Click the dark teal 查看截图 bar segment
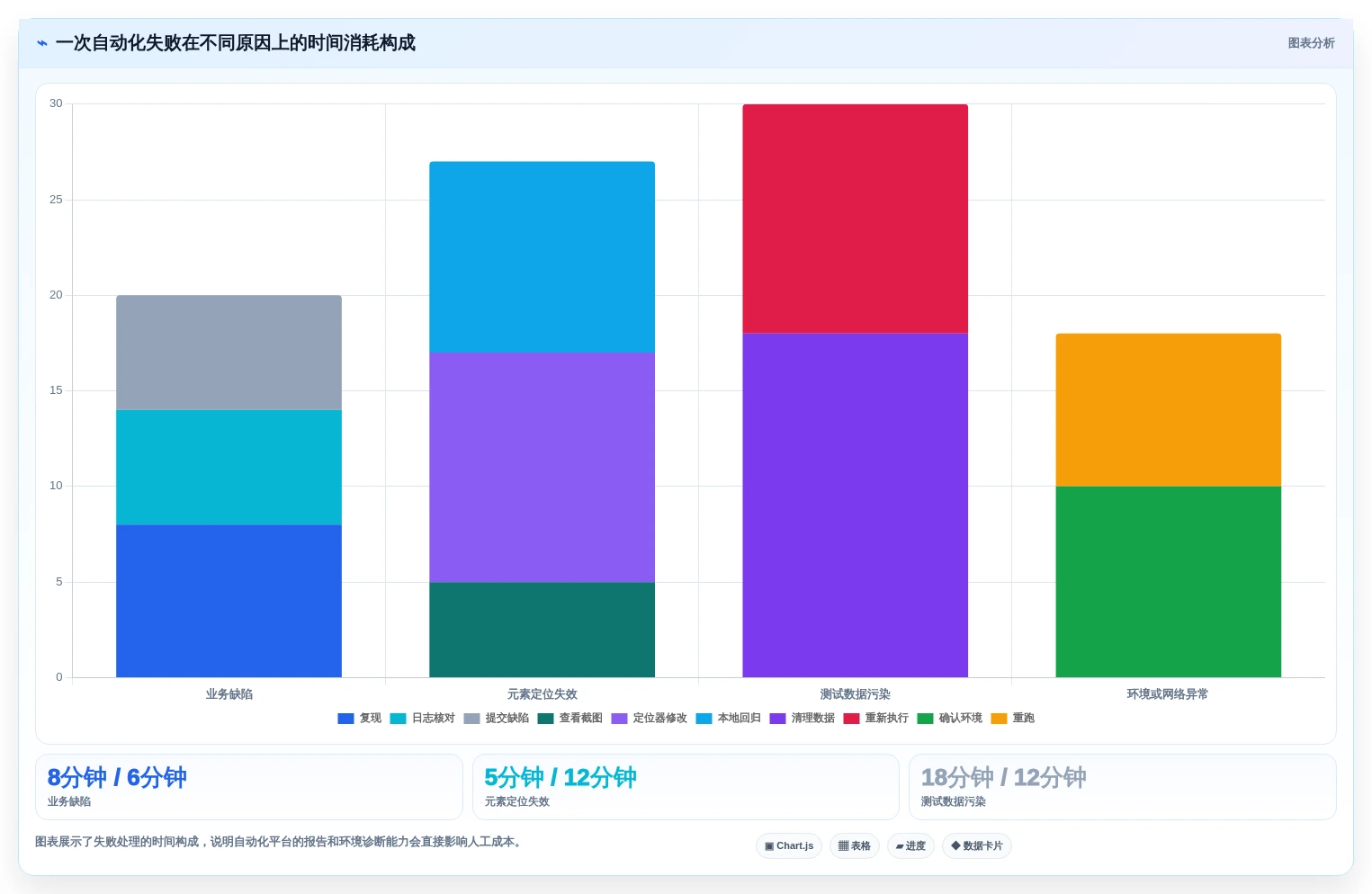Image resolution: width=1372 pixels, height=894 pixels. coord(542,630)
